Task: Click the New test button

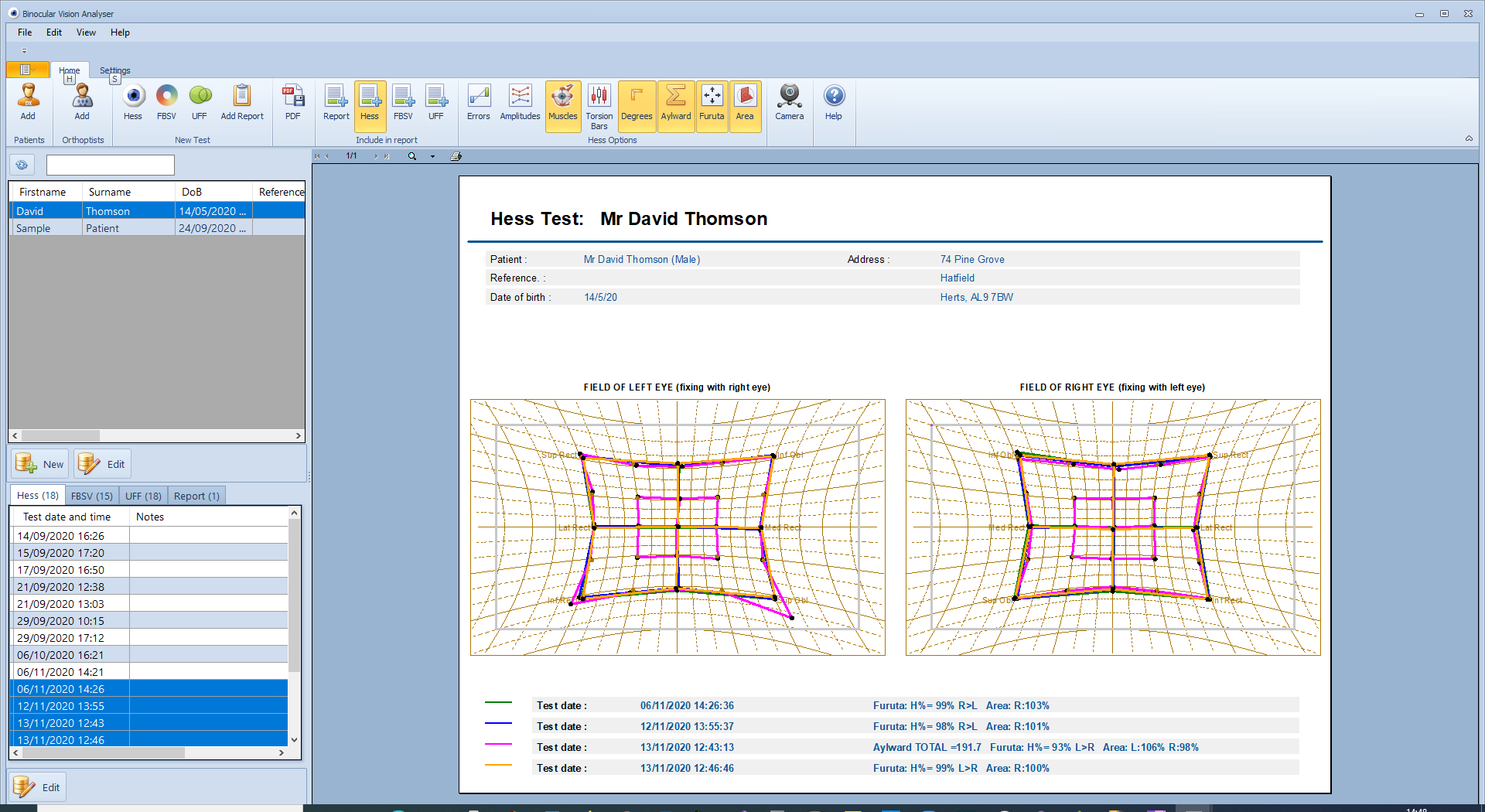Action: (40, 464)
